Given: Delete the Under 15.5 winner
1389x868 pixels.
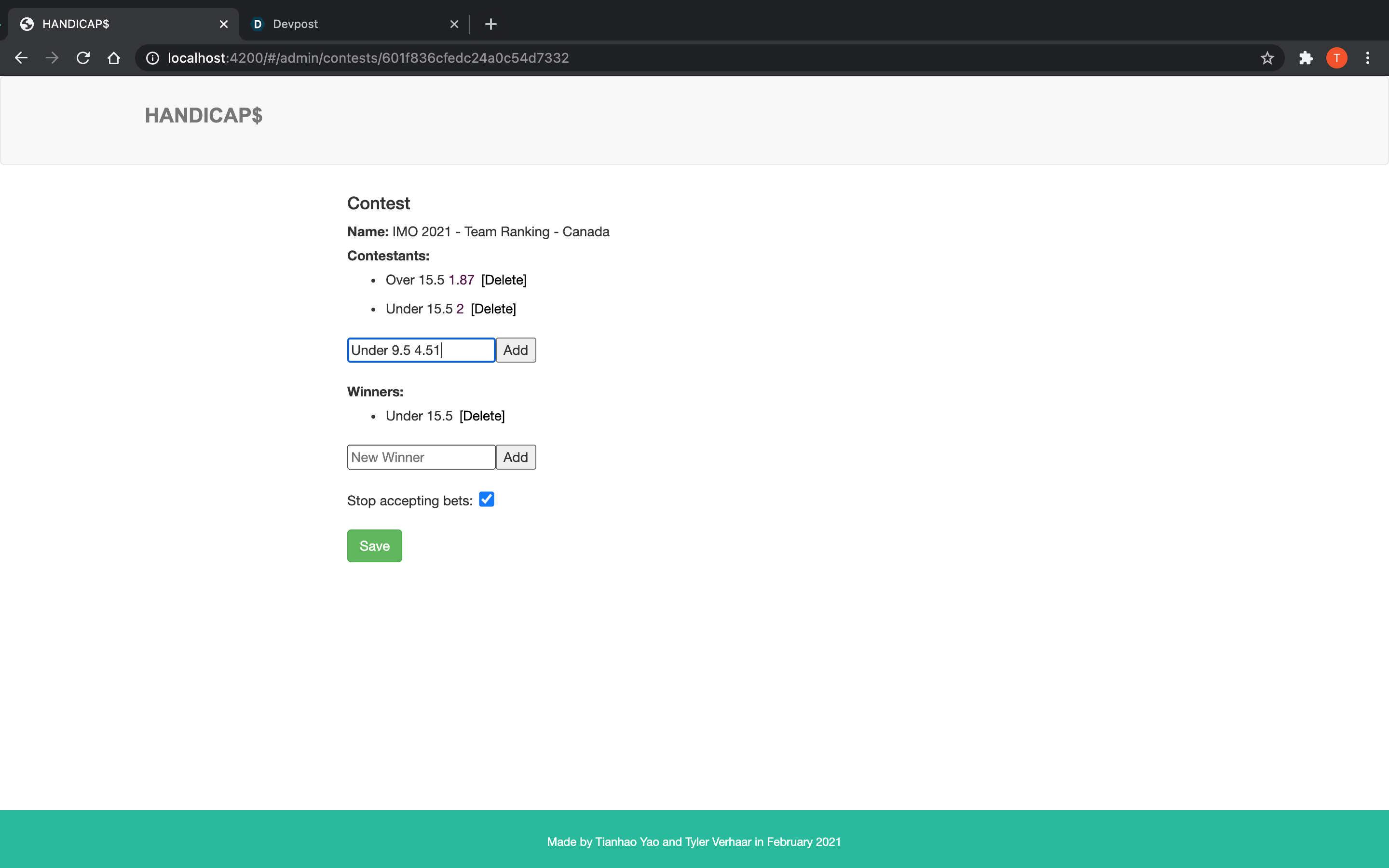Looking at the screenshot, I should (481, 416).
